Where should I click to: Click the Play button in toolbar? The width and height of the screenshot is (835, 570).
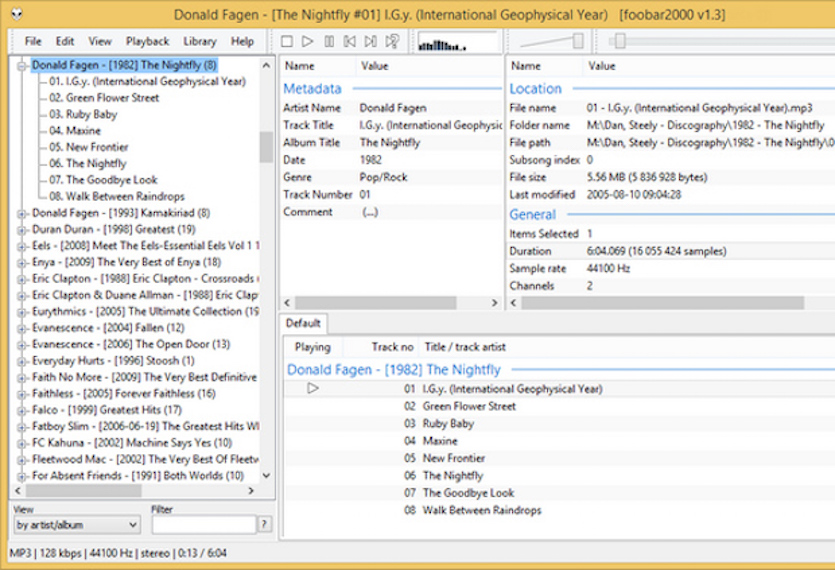click(307, 41)
